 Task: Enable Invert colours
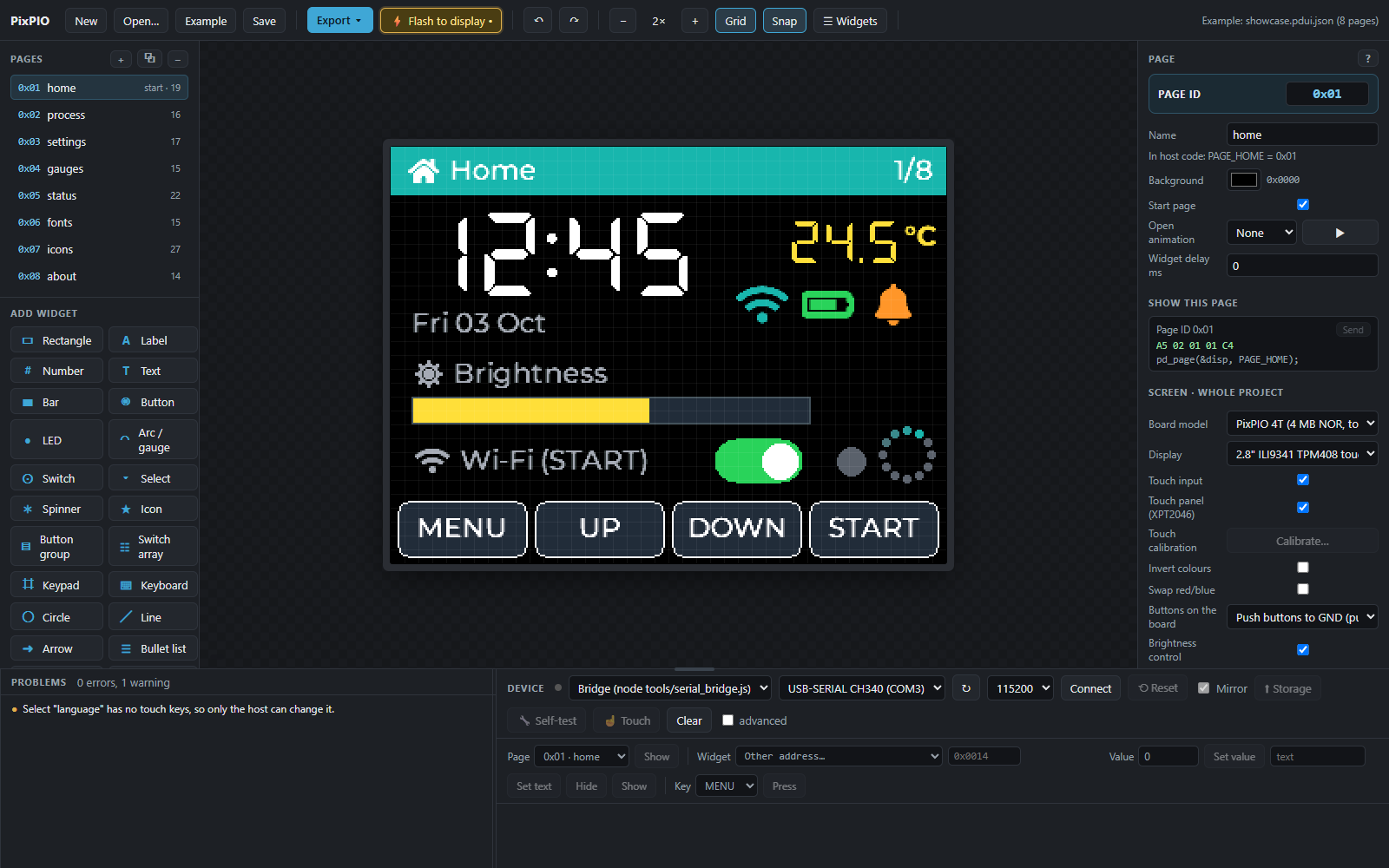pyautogui.click(x=1302, y=568)
